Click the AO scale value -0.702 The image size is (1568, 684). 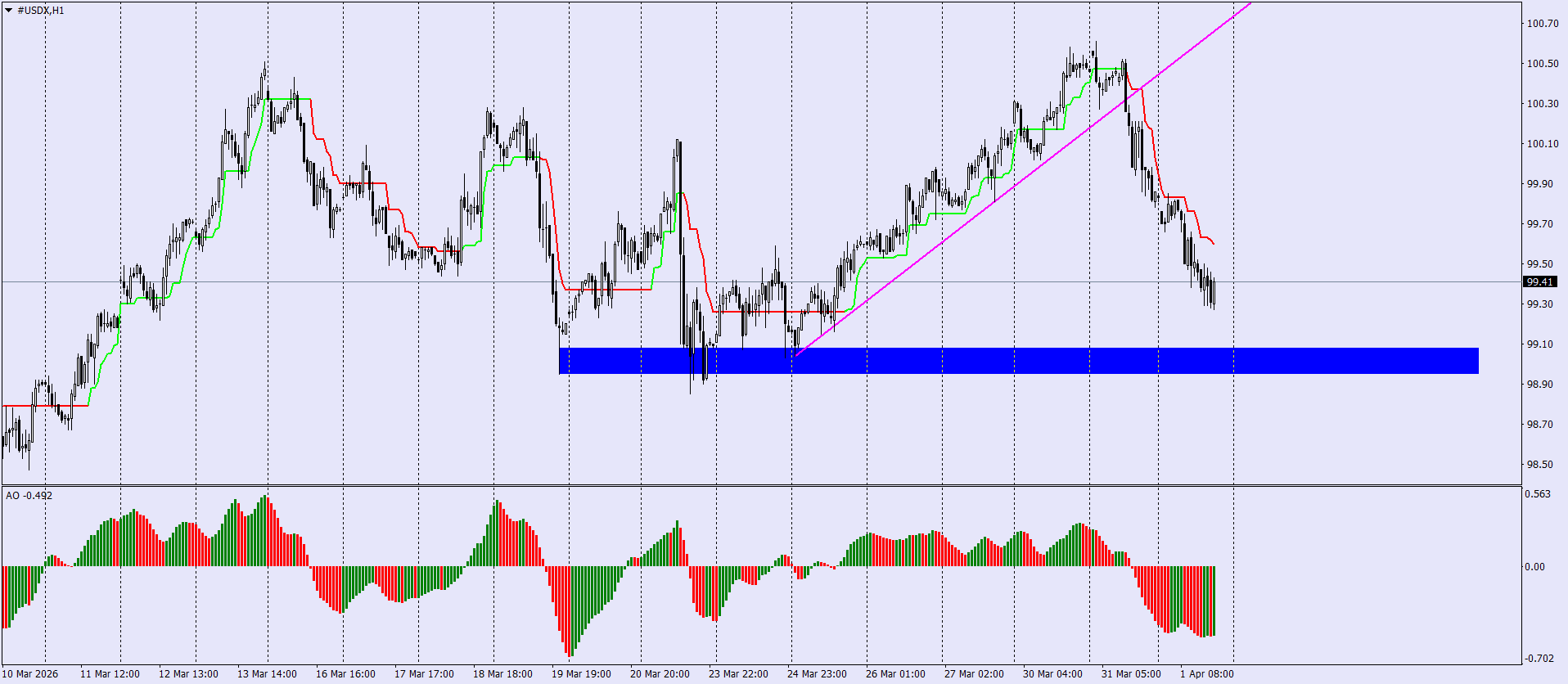[1539, 658]
